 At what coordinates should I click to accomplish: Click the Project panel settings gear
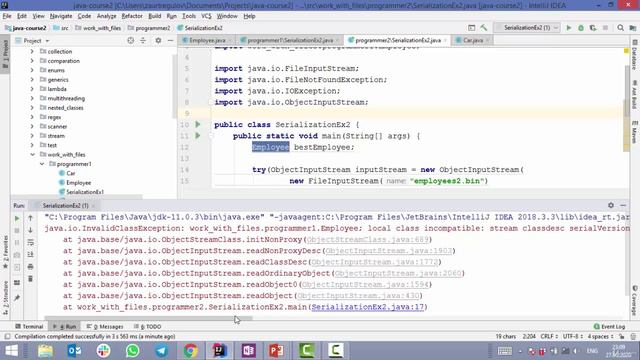pos(158,40)
